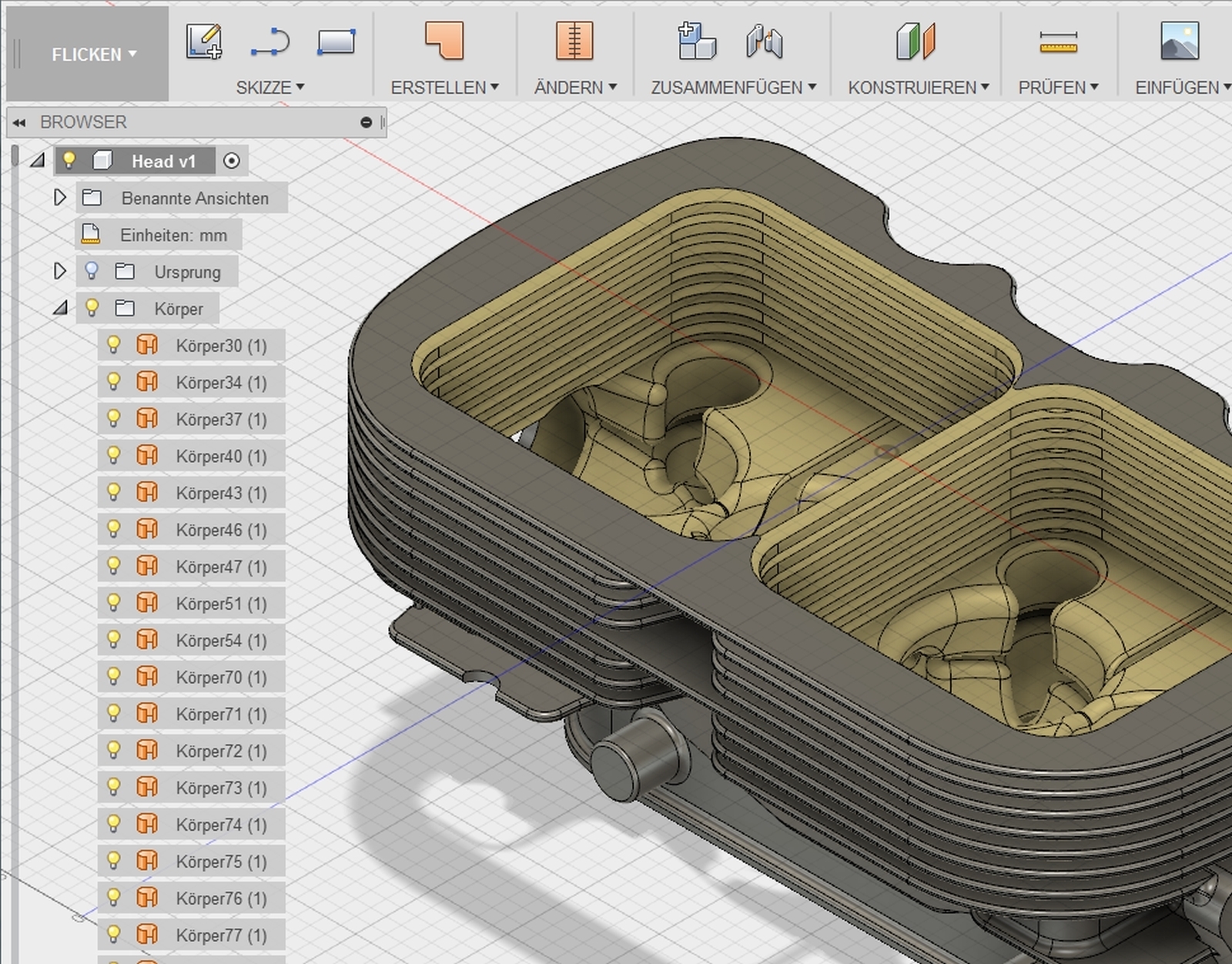Click the Ändern tool icon

pyautogui.click(x=574, y=40)
